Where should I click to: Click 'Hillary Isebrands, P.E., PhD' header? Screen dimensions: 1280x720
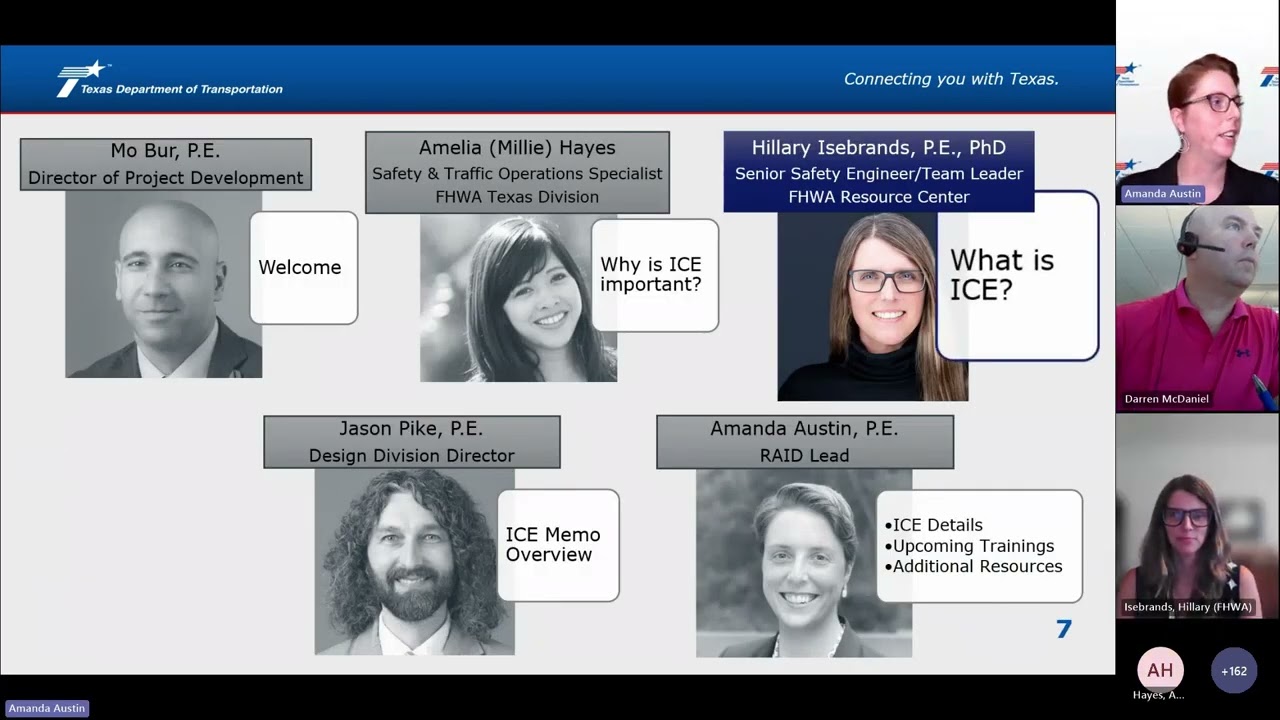(x=879, y=147)
